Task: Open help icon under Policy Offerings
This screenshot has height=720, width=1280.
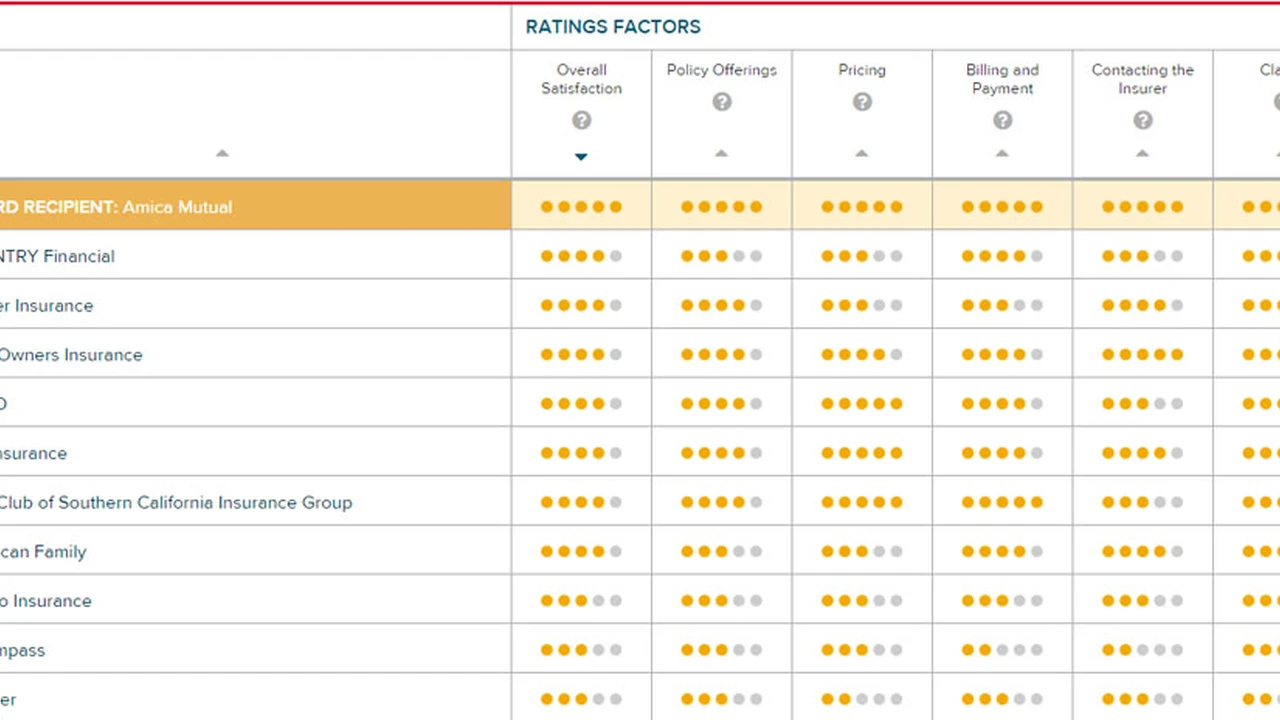Action: (721, 102)
